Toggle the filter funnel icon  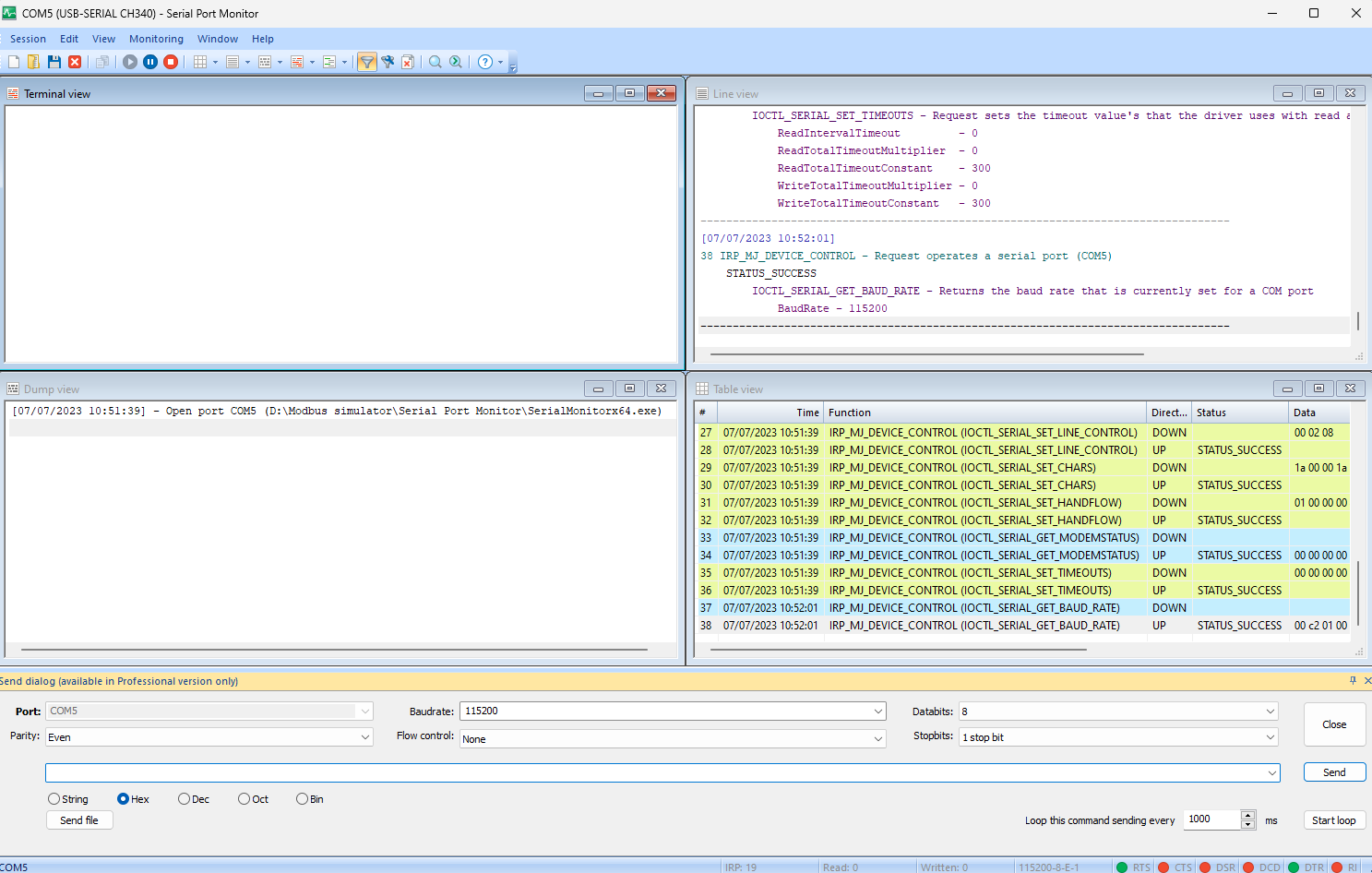pos(366,62)
